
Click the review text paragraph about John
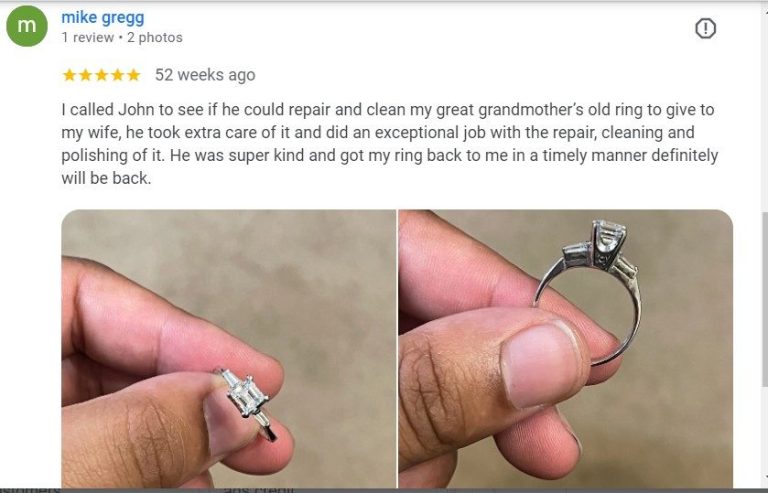coord(389,144)
